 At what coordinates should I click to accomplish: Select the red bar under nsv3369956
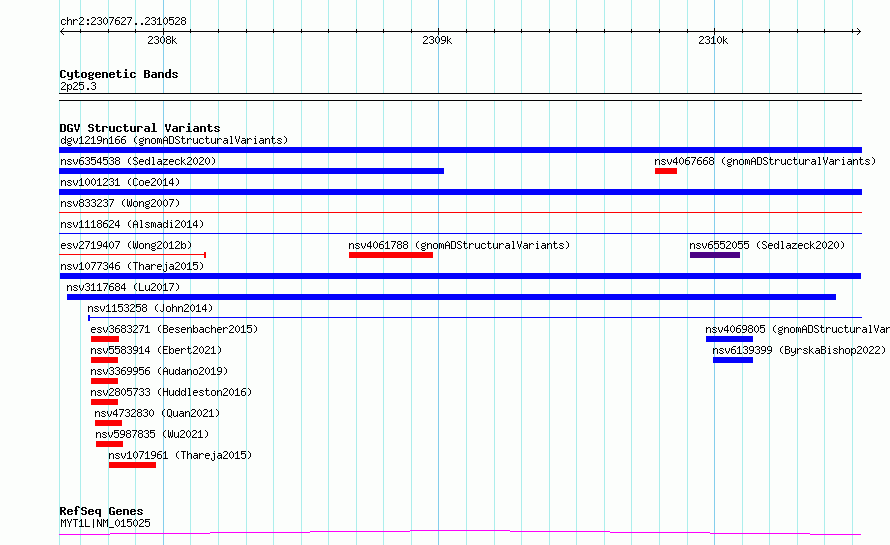click(104, 381)
